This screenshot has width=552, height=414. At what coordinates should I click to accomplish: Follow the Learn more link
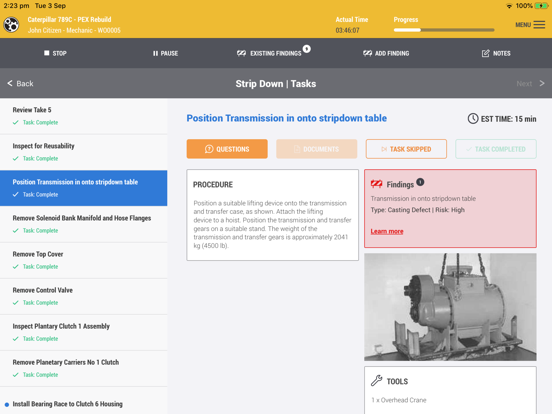387,231
